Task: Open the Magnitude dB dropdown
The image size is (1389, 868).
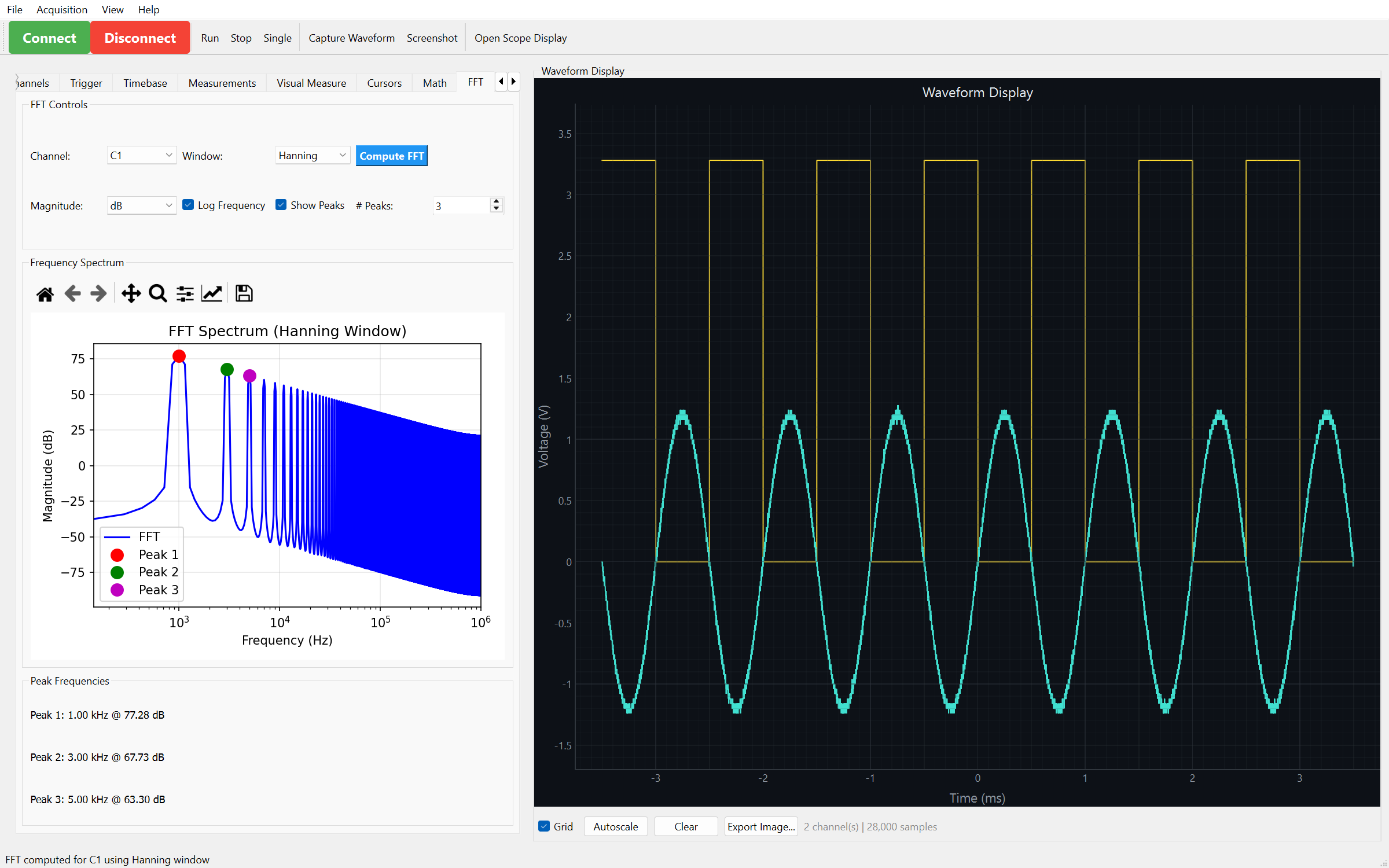Action: click(x=141, y=205)
